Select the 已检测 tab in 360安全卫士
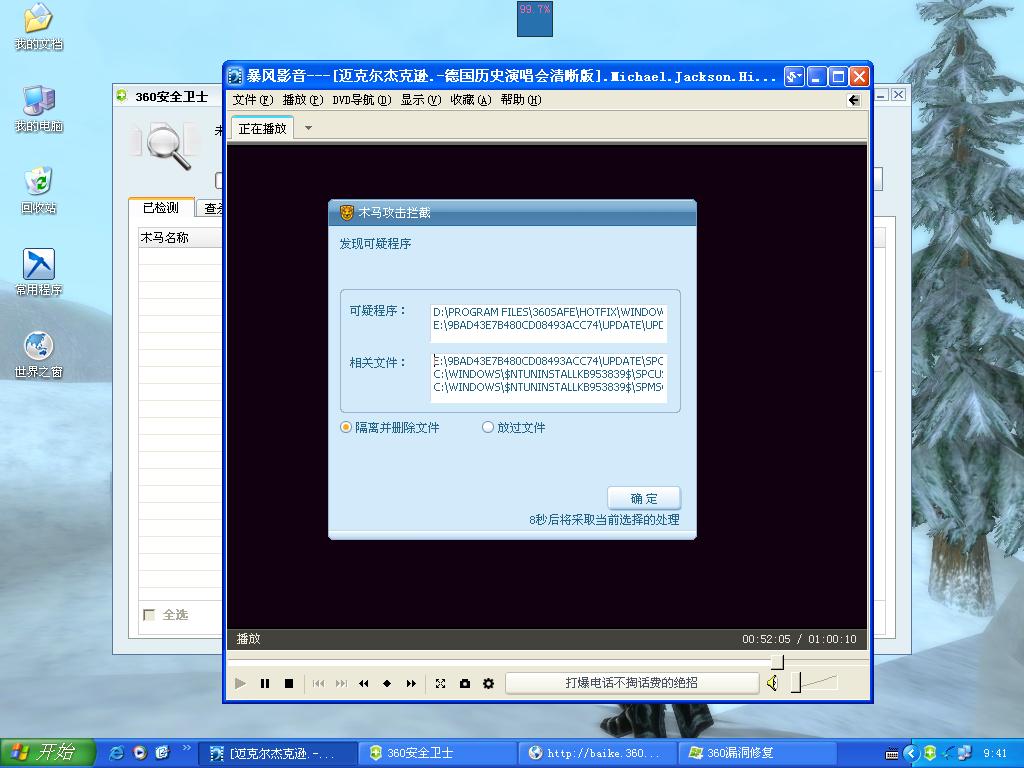 pyautogui.click(x=161, y=208)
